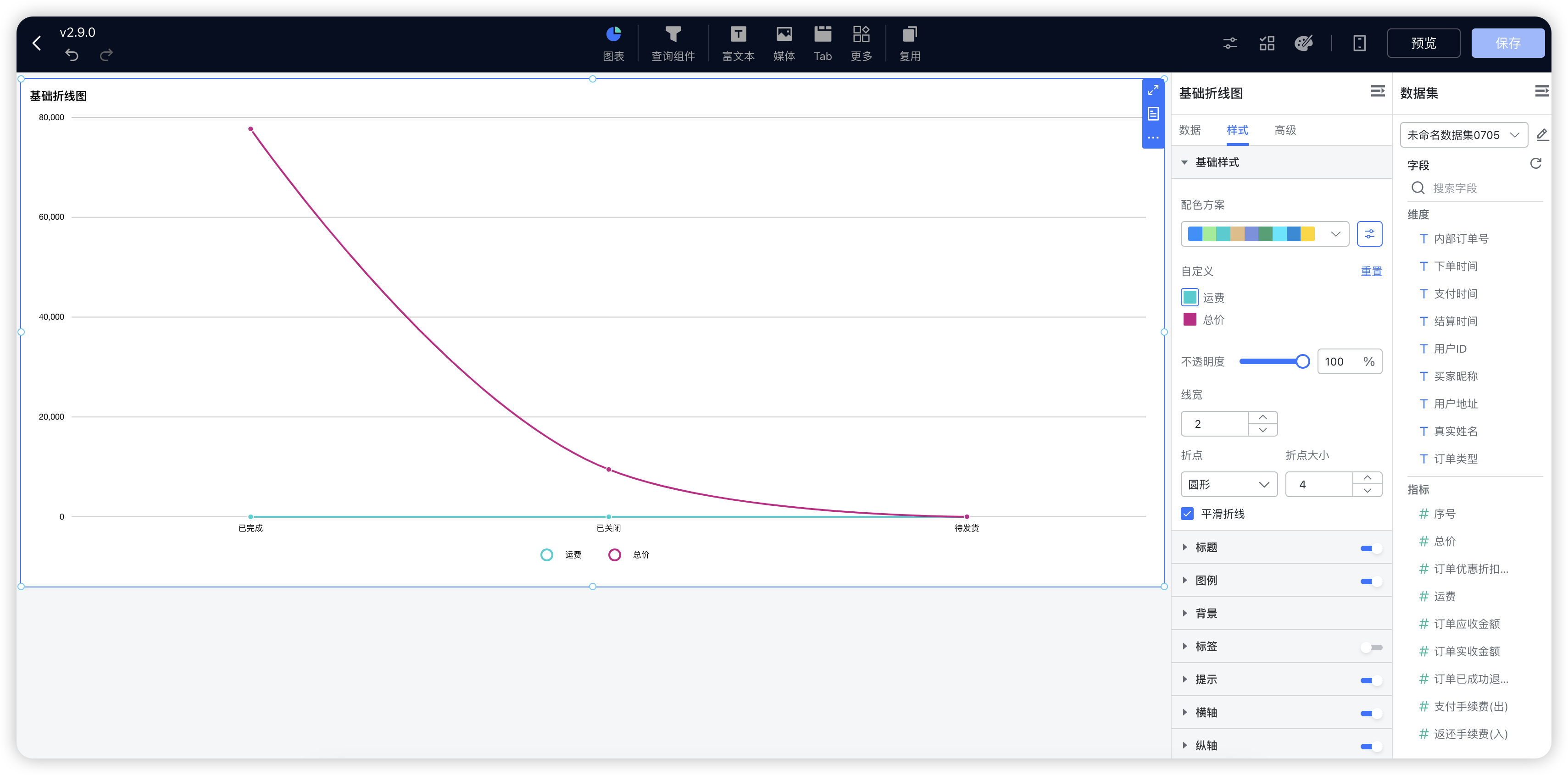Open the chart more-options ellipsis
This screenshot has width=1568, height=775.
pos(1153,138)
